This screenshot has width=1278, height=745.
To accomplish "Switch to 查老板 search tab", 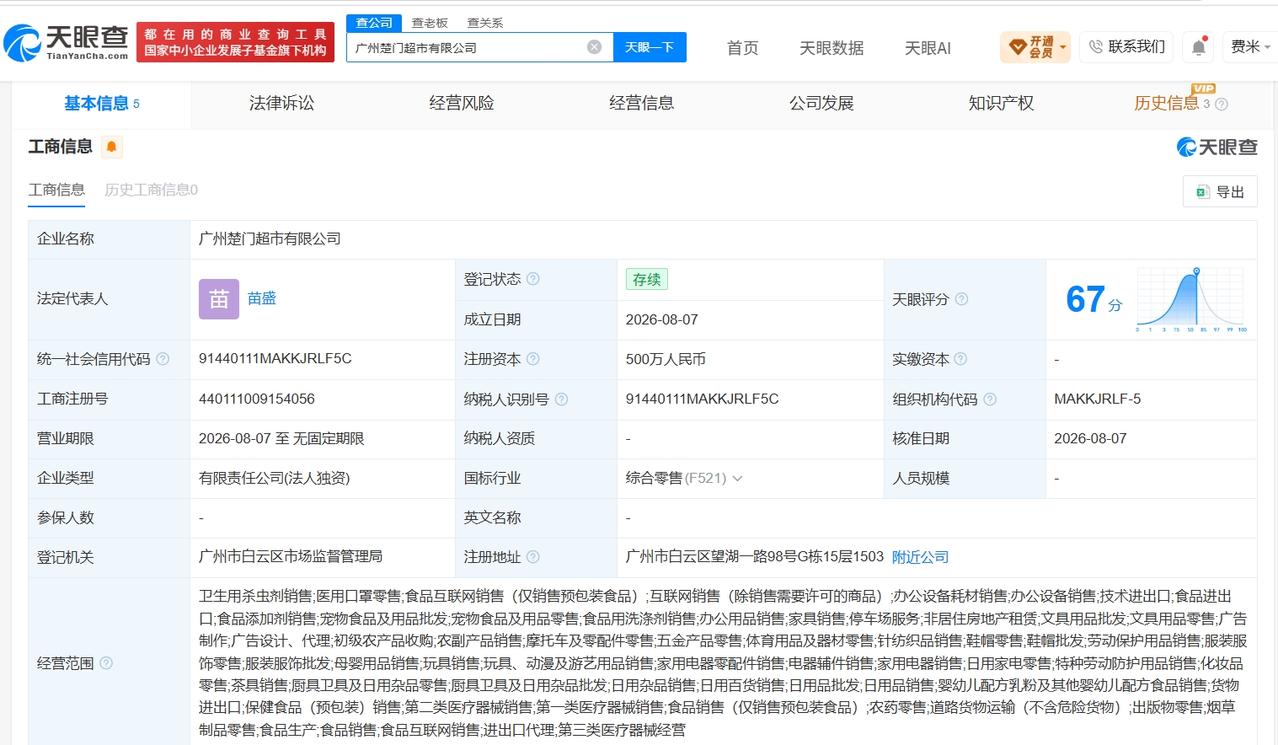I will [x=430, y=22].
